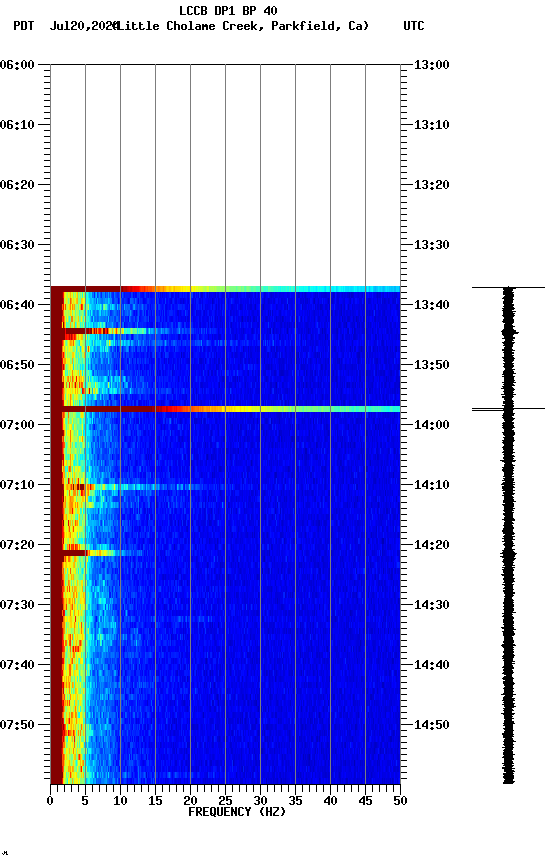Click the '07:10' PDT time label
Image resolution: width=552 pixels, height=864 pixels.
click(17, 485)
